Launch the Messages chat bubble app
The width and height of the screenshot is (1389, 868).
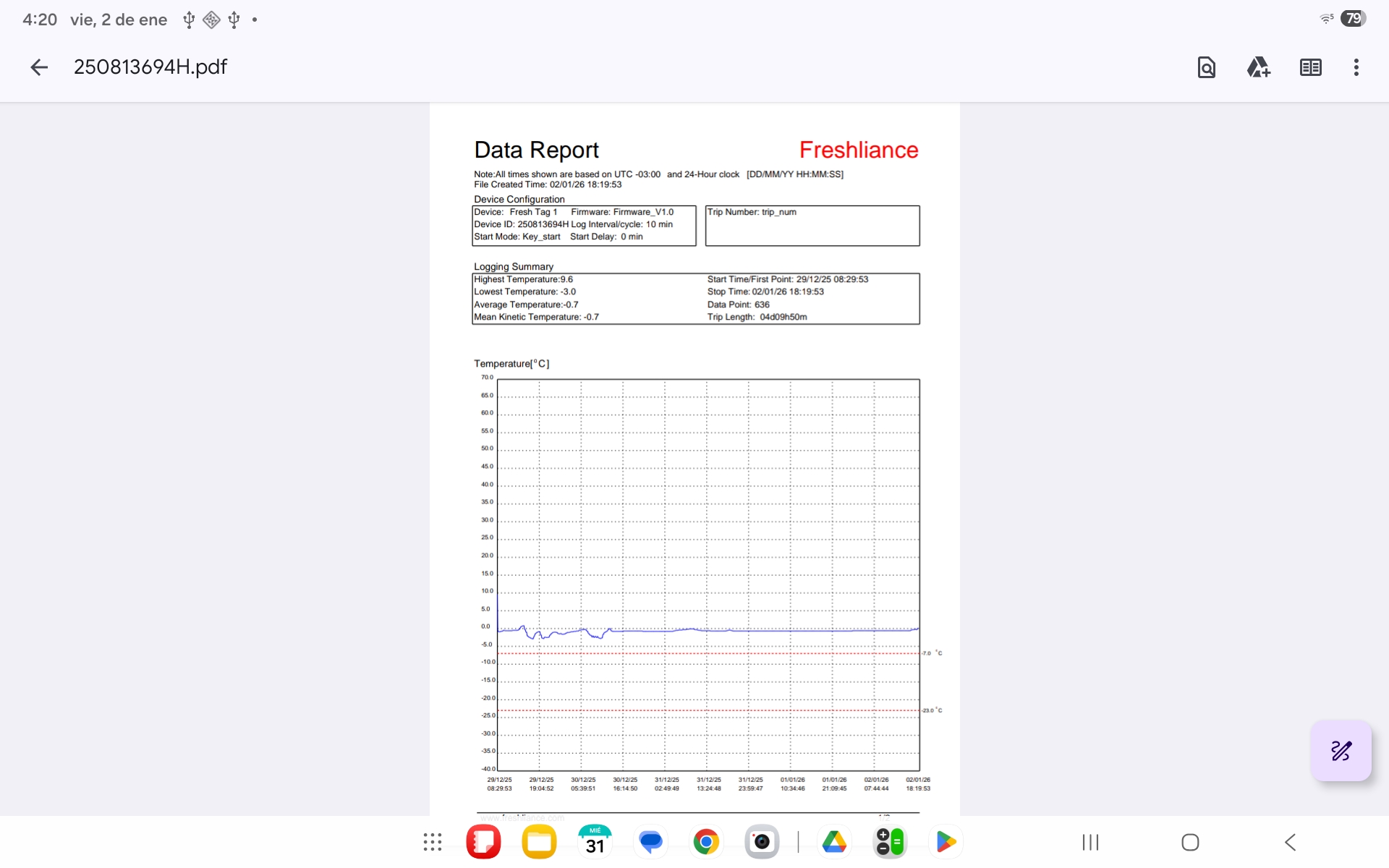click(650, 842)
